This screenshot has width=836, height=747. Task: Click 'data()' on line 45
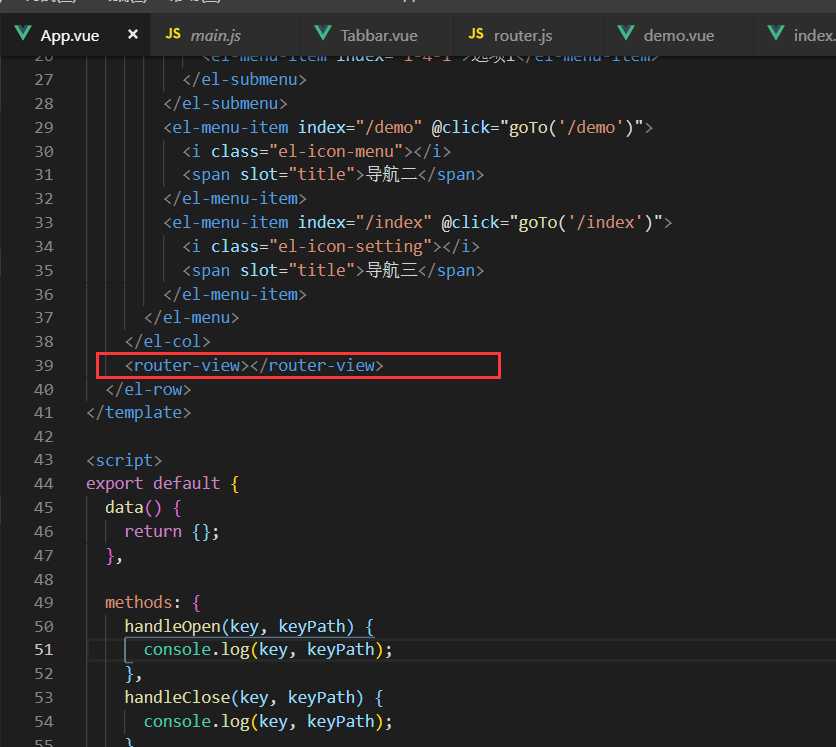pyautogui.click(x=133, y=508)
